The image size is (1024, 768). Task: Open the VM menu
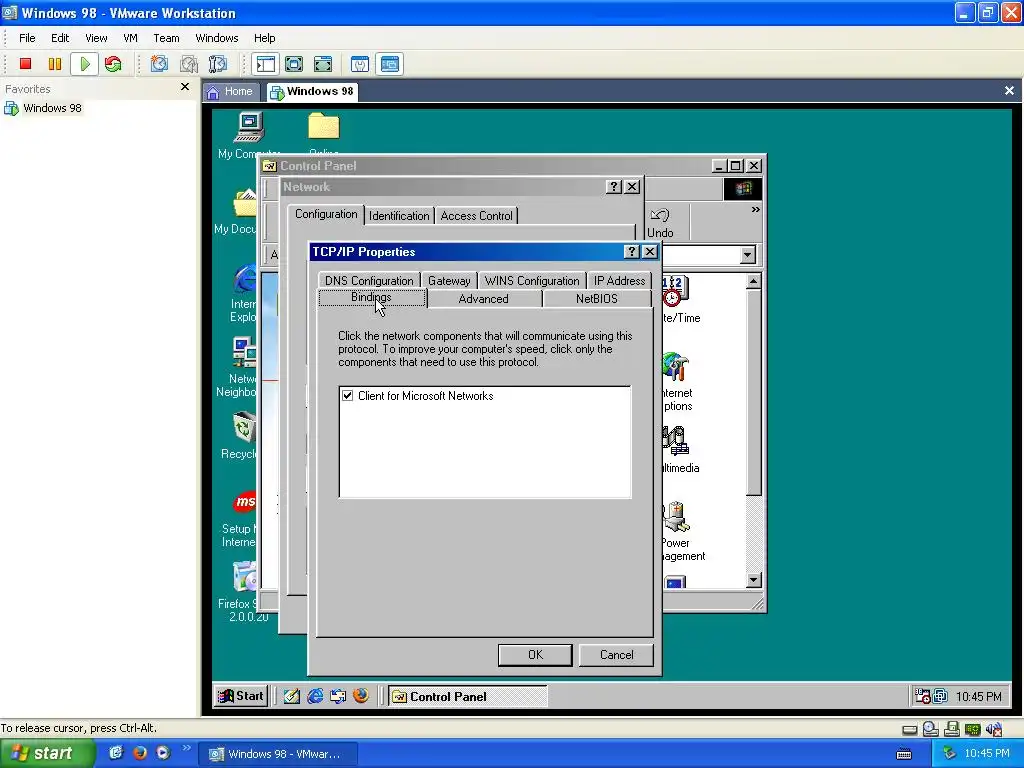click(131, 38)
